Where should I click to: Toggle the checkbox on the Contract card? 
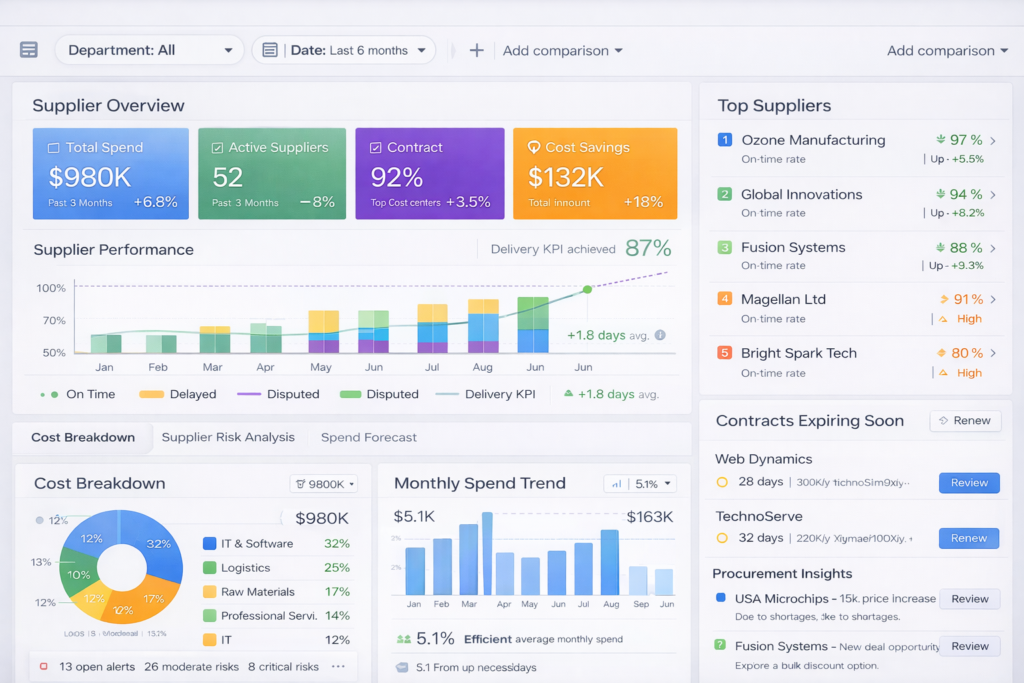375,147
